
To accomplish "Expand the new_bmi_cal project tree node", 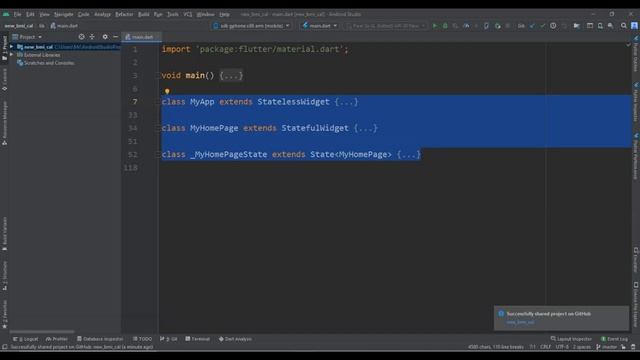I will tap(12, 47).
